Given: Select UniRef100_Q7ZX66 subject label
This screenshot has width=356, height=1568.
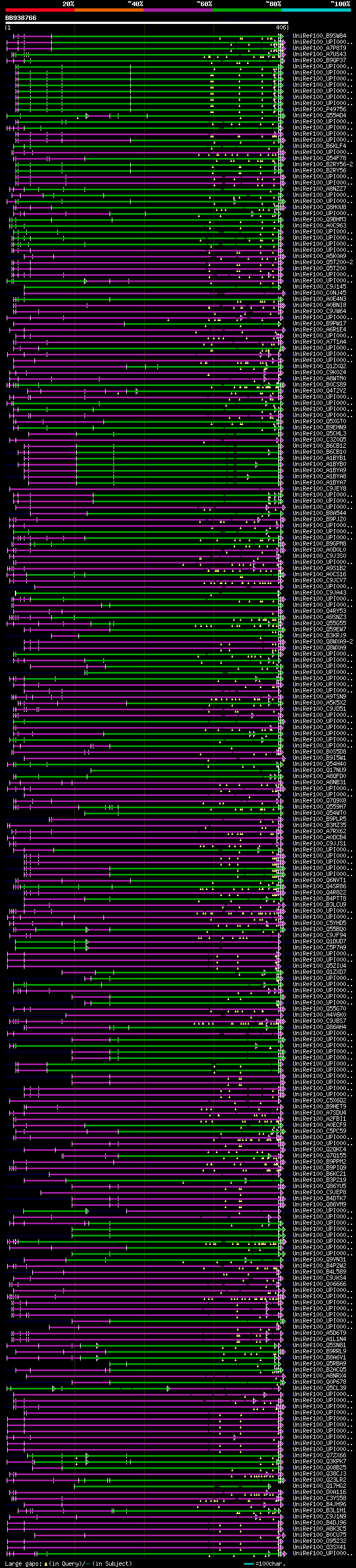Looking at the screenshot, I should click(319, 1456).
